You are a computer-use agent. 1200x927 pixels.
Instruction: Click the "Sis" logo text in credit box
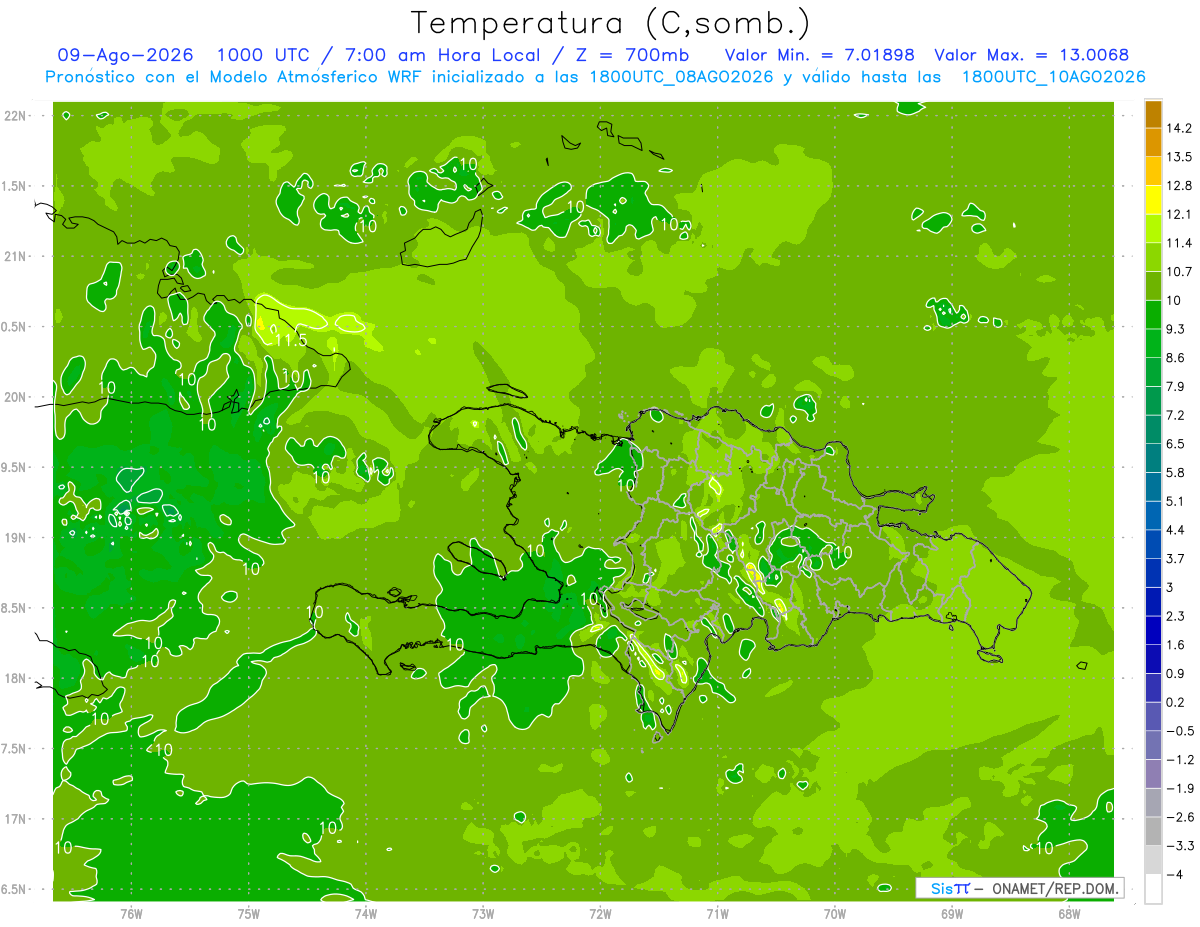coord(942,888)
